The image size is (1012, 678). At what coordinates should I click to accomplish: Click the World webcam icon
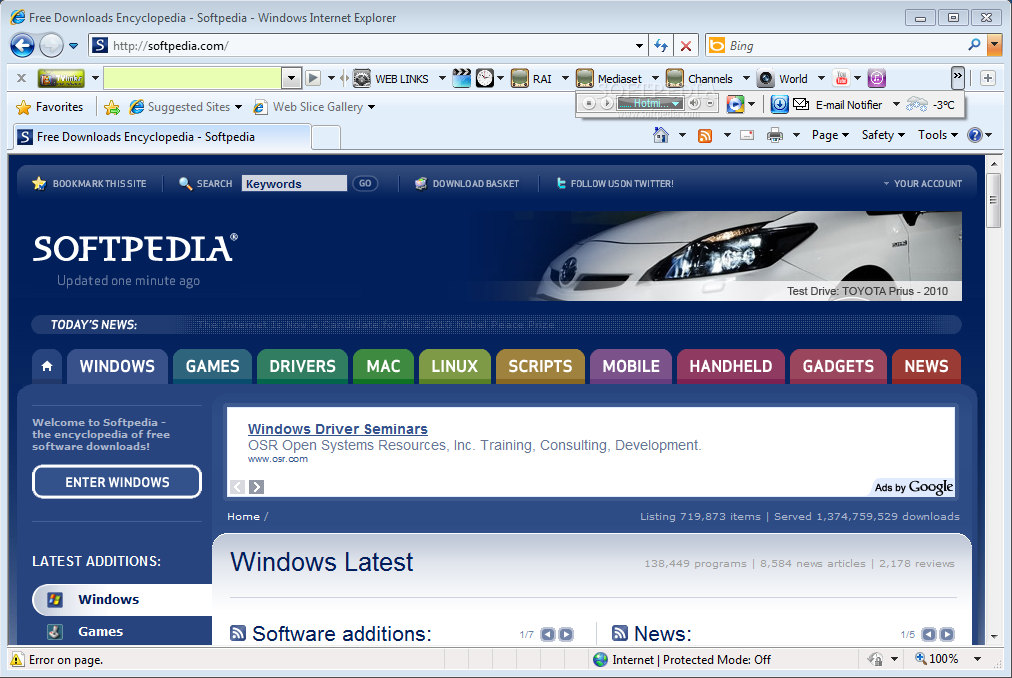(765, 79)
